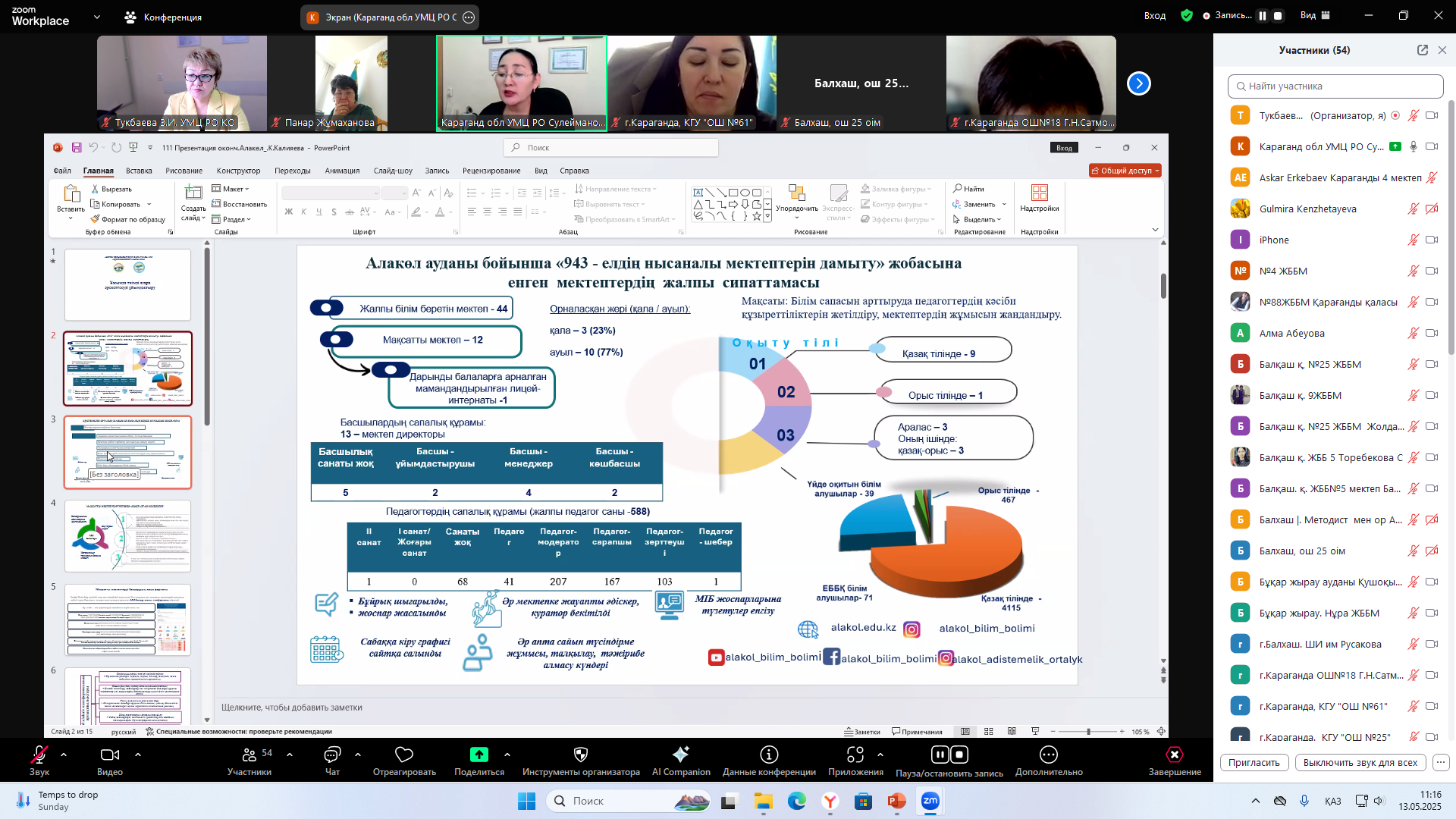This screenshot has height=819, width=1456.
Task: Click the Пригласить button
Action: (x=1254, y=763)
